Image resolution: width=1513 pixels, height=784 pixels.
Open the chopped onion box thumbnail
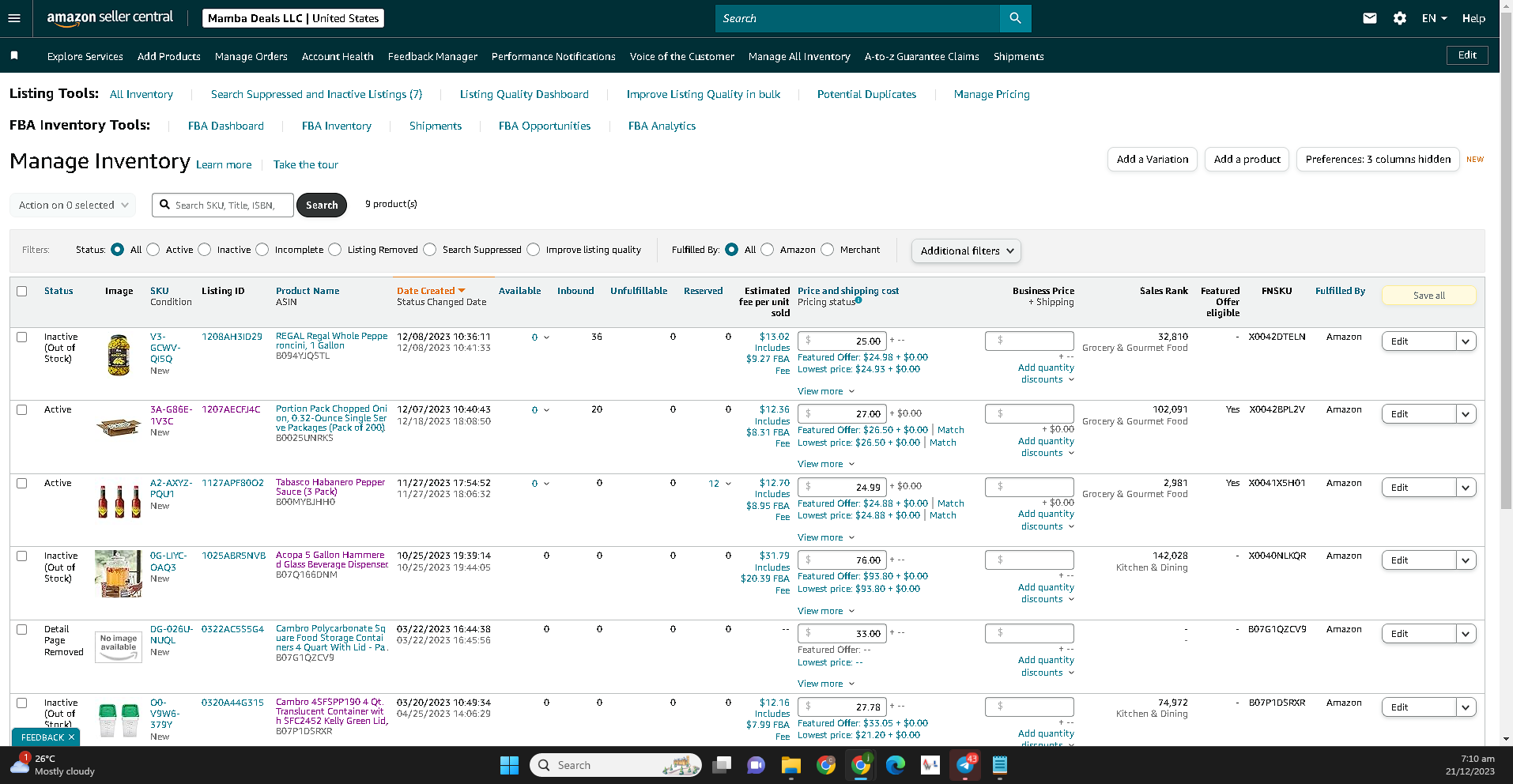119,428
